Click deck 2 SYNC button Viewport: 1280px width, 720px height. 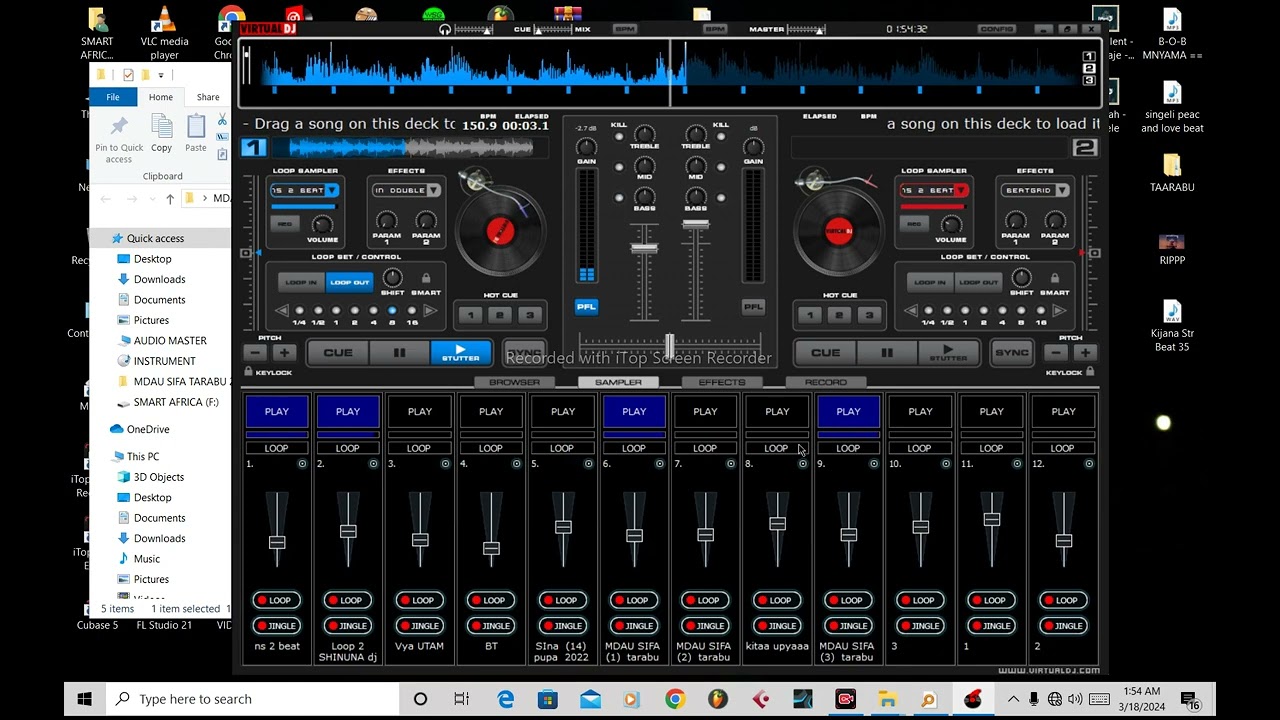(1011, 352)
